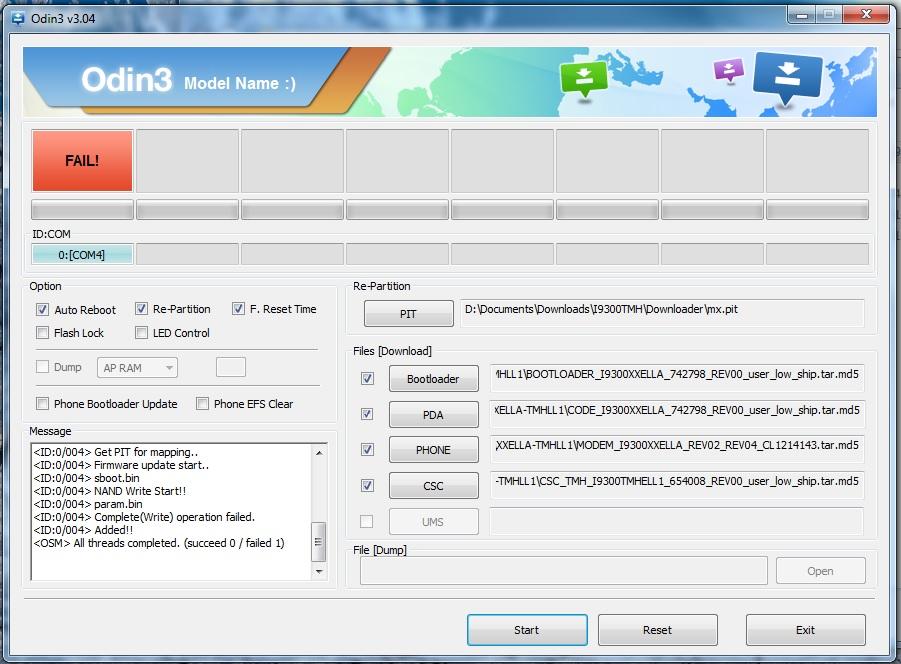
Task: Minimize the Odin3 window
Action: pos(802,15)
